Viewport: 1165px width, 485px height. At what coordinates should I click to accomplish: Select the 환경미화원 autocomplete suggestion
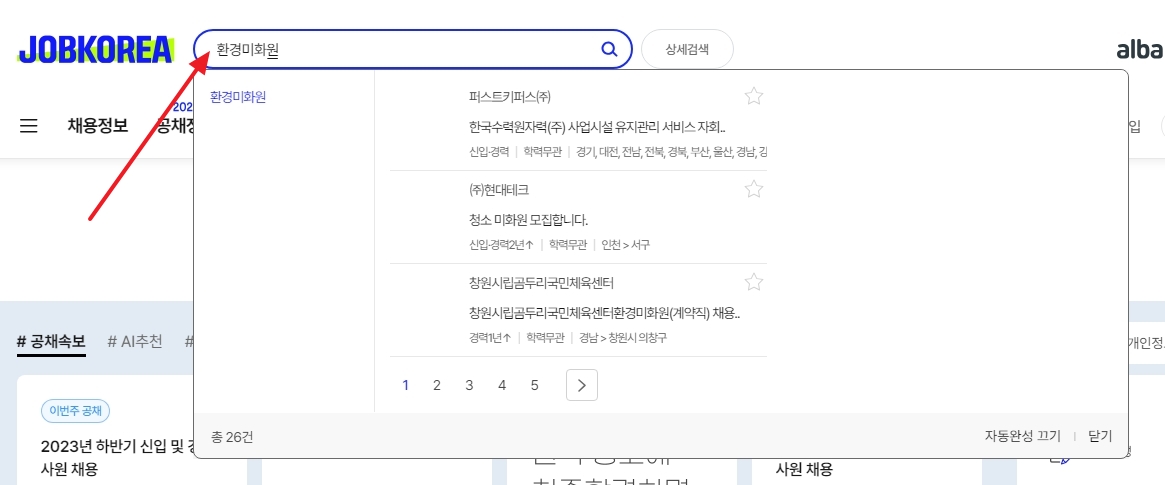coord(238,97)
